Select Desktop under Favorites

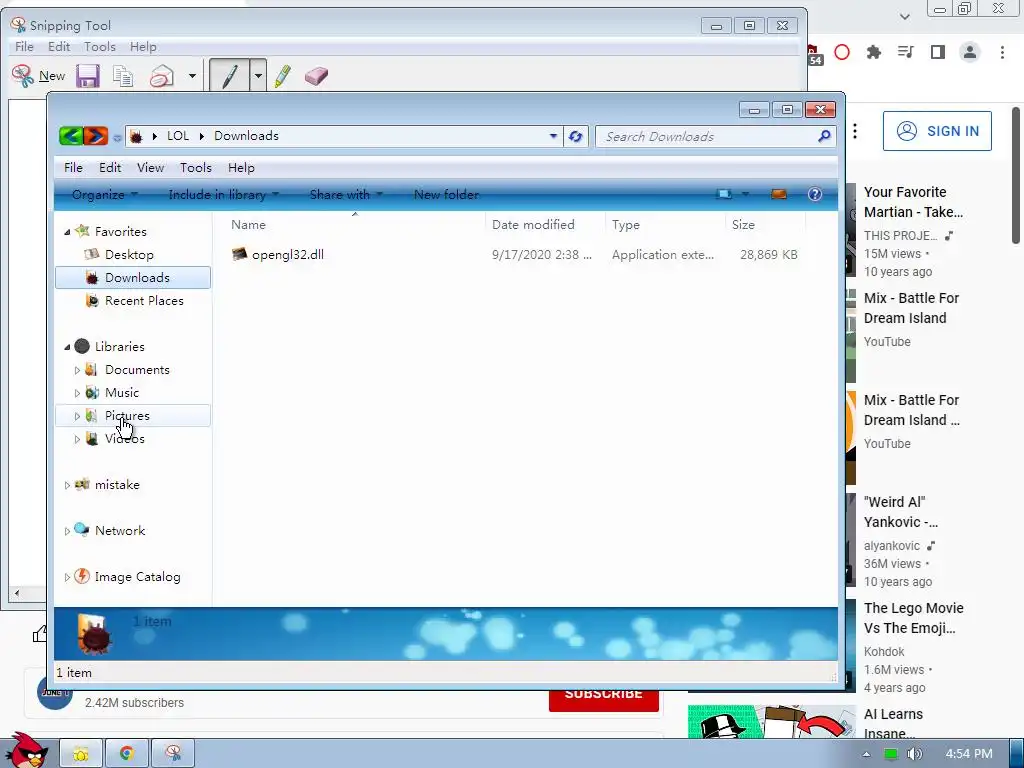coord(129,255)
